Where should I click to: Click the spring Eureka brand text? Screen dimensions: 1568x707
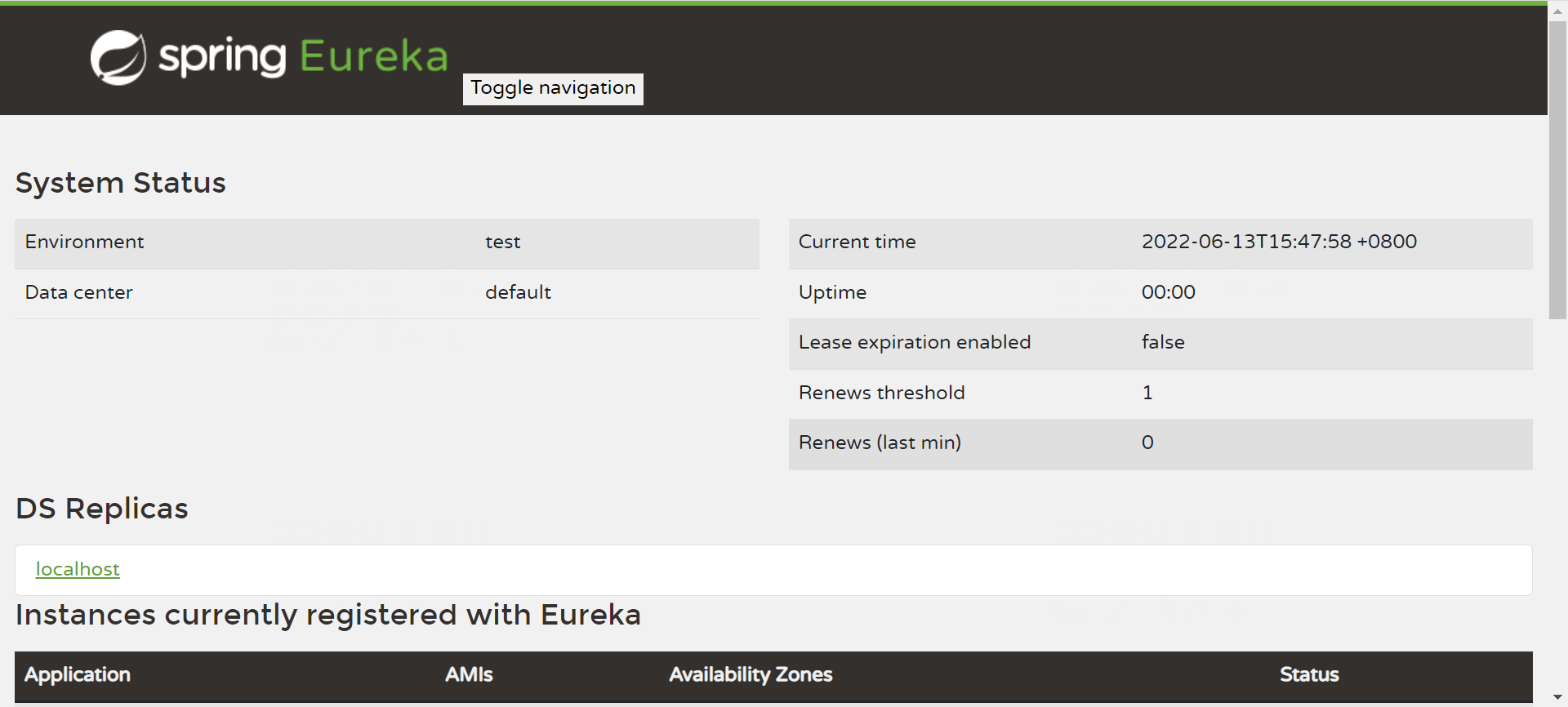(x=303, y=56)
